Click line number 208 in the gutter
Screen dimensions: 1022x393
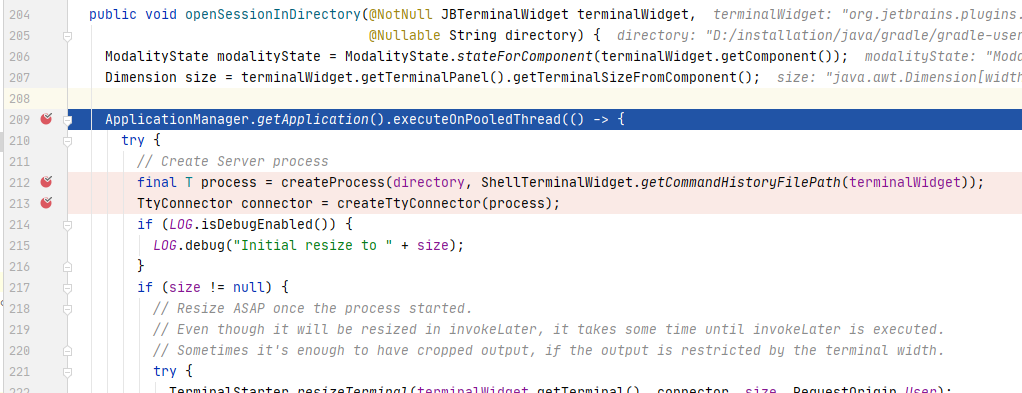tap(20, 98)
